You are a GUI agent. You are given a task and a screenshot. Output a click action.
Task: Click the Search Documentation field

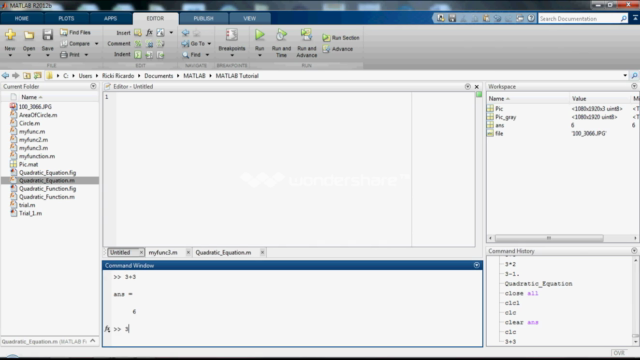[579, 18]
